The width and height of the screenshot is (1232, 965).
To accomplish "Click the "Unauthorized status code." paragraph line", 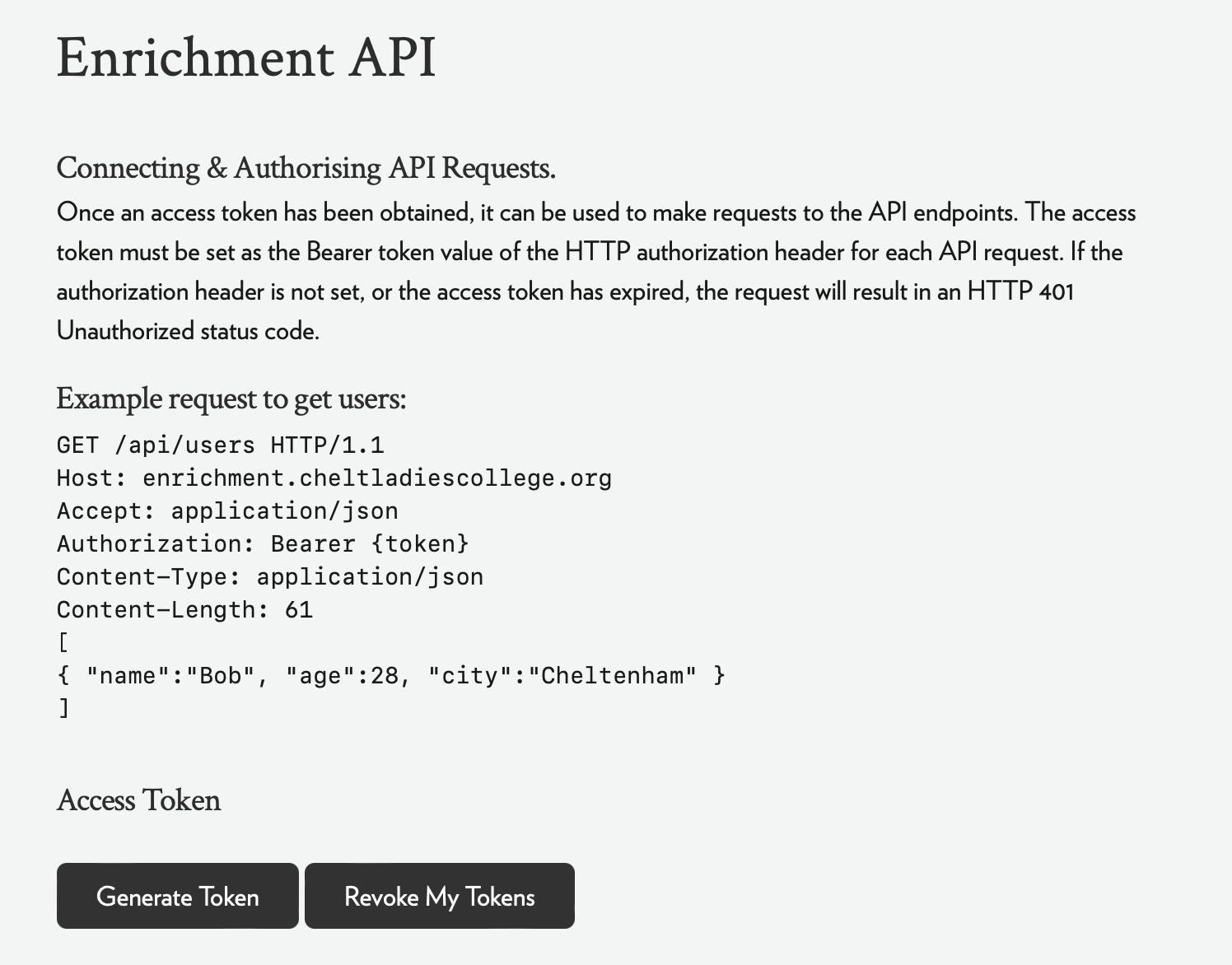I will pos(188,331).
